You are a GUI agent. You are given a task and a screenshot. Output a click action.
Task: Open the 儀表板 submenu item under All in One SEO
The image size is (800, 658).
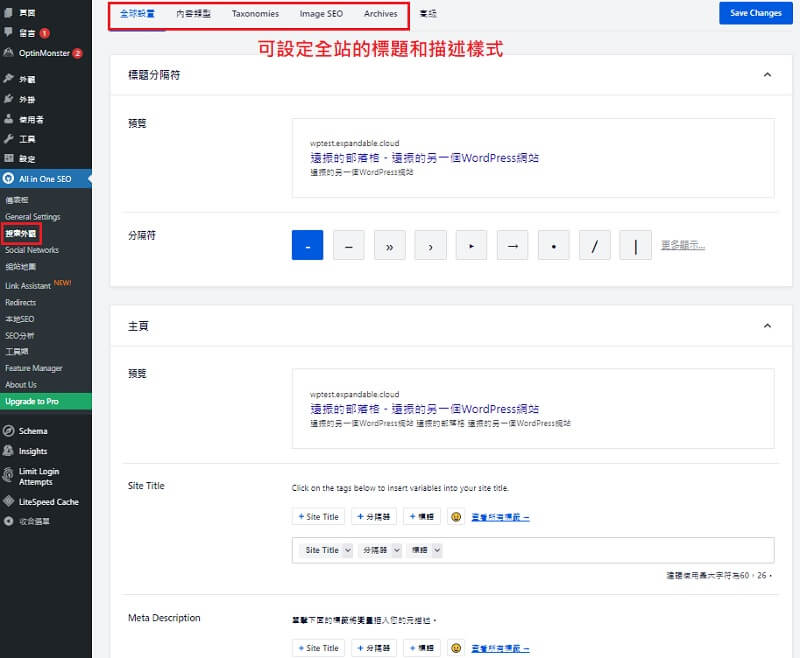[17, 200]
